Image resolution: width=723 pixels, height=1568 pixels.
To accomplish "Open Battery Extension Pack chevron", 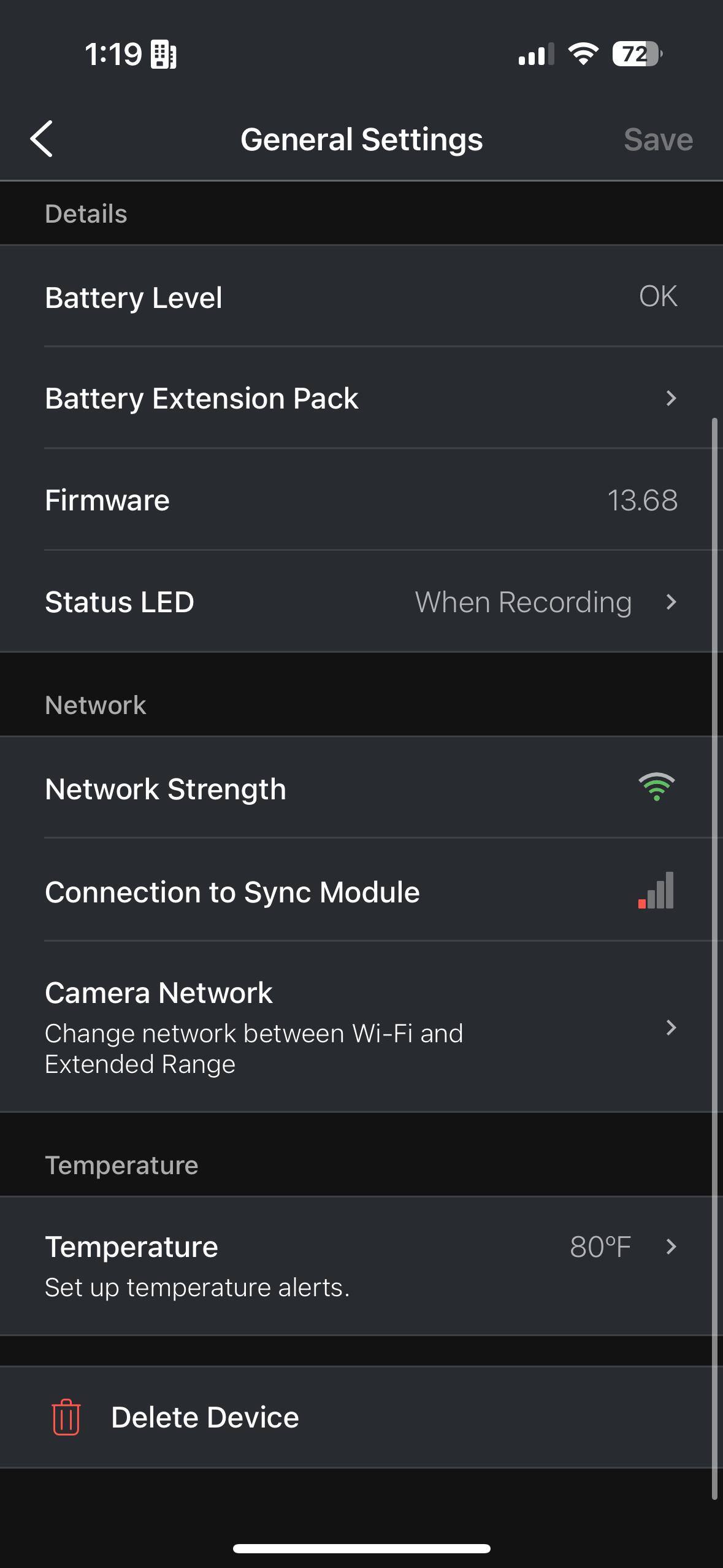I will 671,398.
